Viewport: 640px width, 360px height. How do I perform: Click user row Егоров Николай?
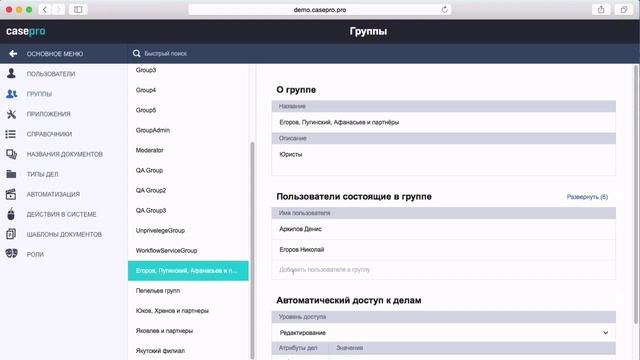[x=444, y=249]
